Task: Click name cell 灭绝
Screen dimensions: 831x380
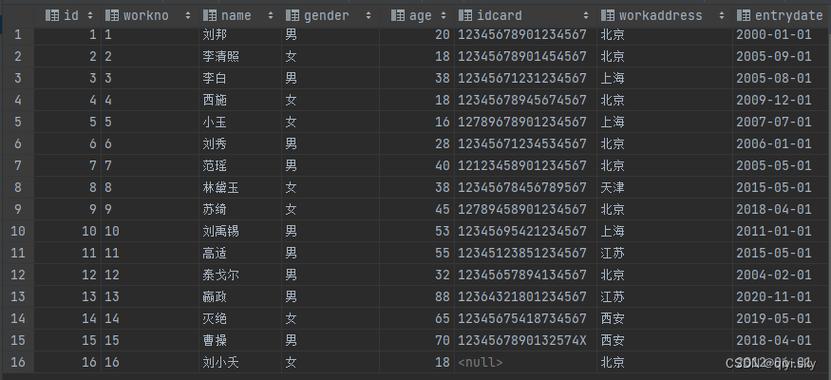Action: click(x=215, y=319)
